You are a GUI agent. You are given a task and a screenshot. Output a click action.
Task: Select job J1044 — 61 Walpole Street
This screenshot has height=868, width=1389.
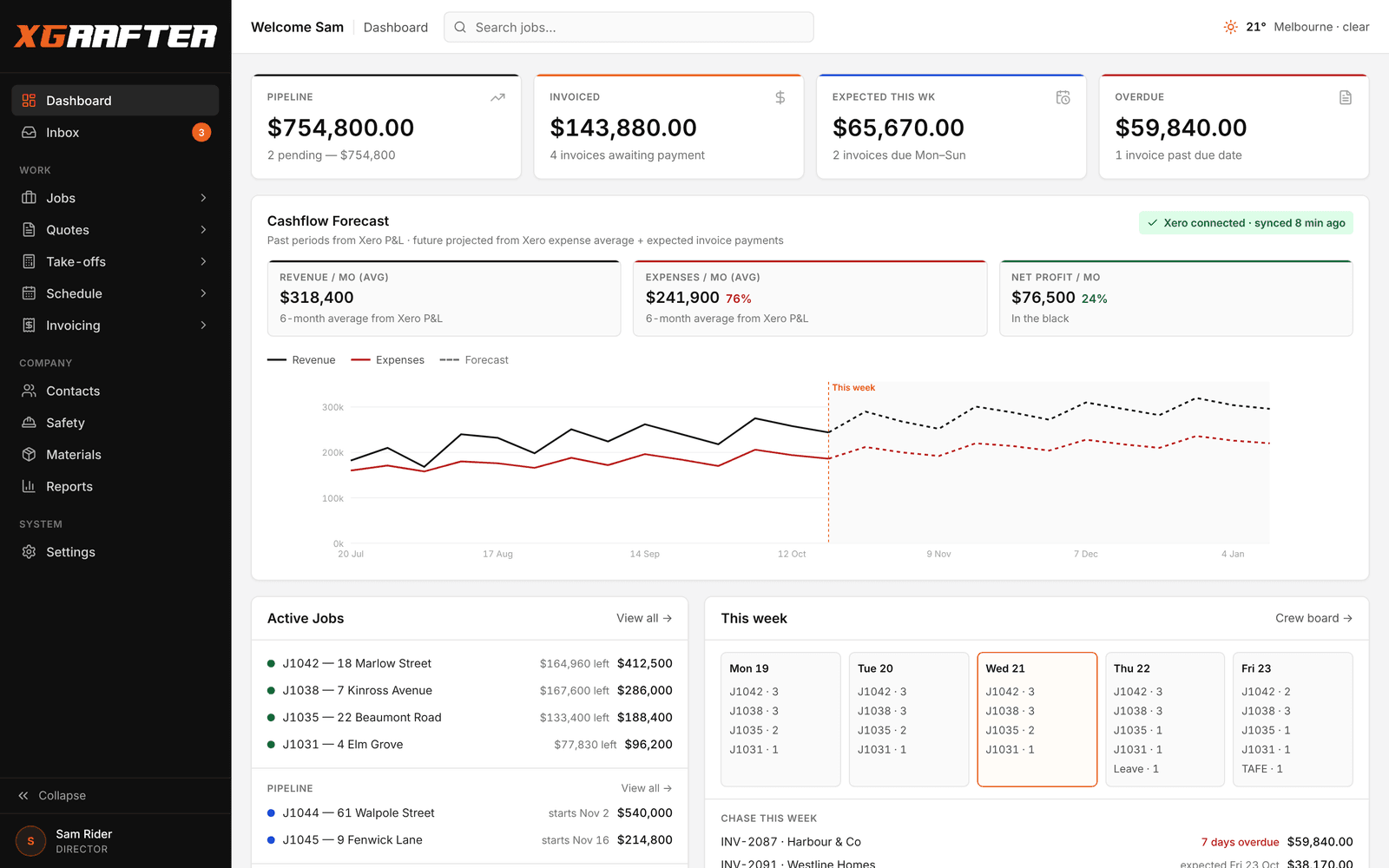pyautogui.click(x=470, y=813)
